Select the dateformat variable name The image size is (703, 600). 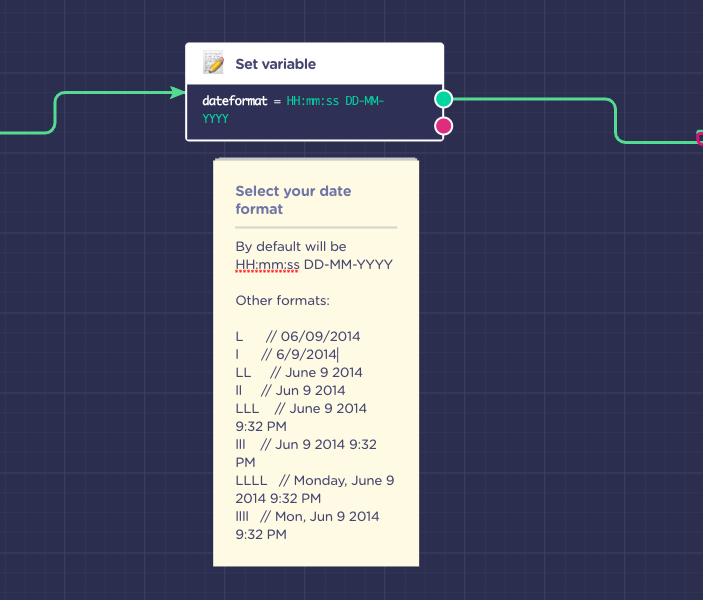pos(234,101)
